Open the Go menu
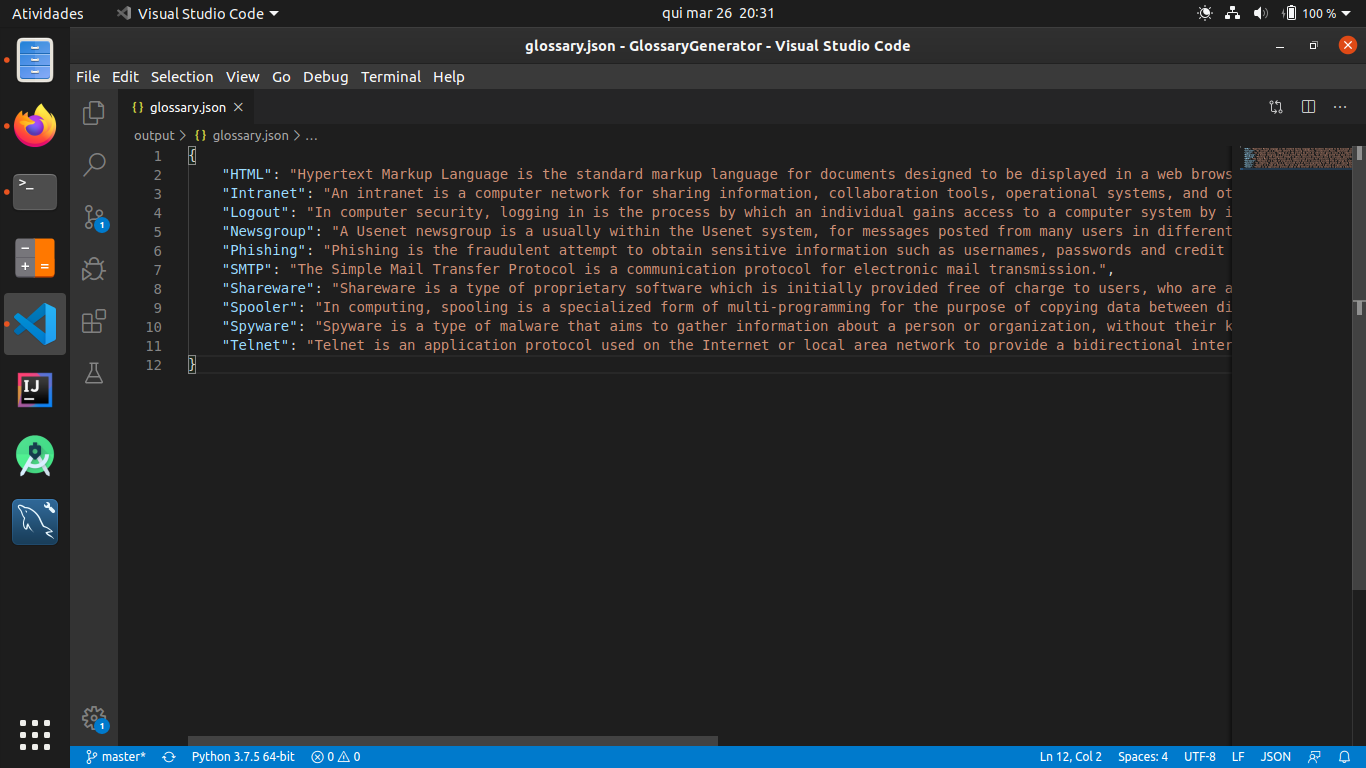 click(281, 77)
